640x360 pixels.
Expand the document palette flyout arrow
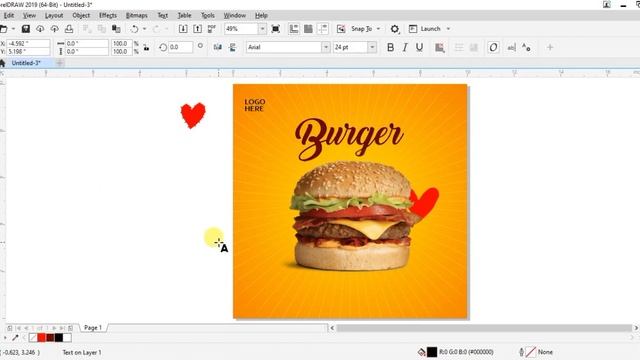(x=5, y=338)
